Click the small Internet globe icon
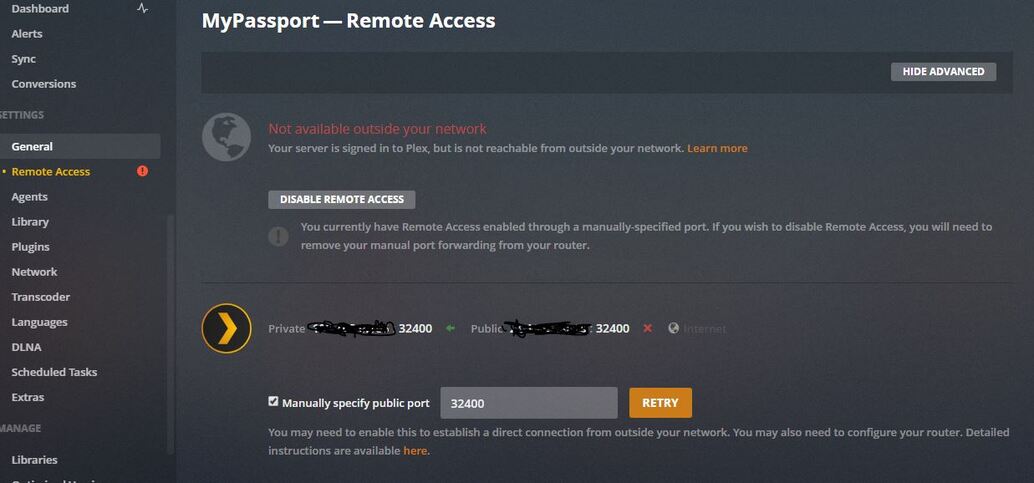 coord(673,328)
